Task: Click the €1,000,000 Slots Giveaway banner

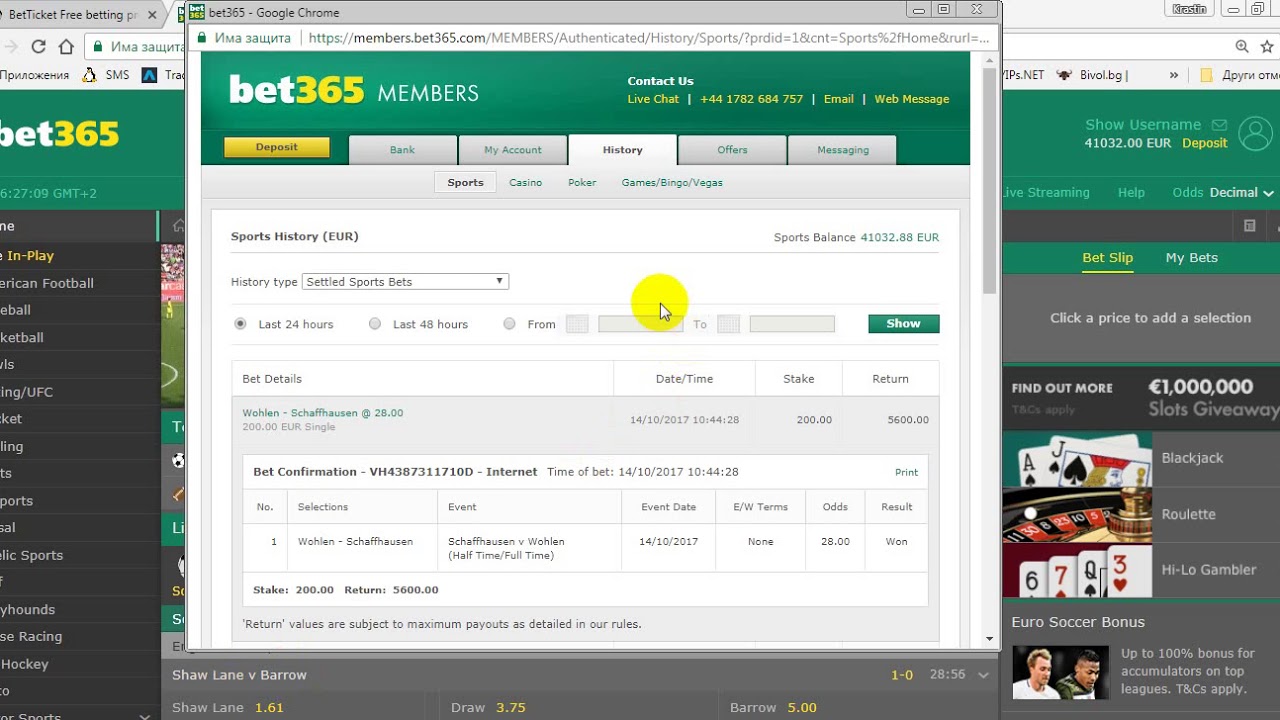Action: (x=1141, y=397)
